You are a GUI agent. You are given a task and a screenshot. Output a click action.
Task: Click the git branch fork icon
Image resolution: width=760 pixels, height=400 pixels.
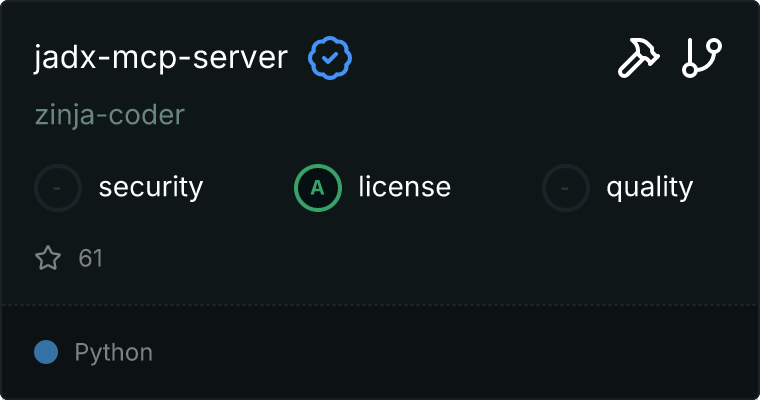tap(702, 59)
